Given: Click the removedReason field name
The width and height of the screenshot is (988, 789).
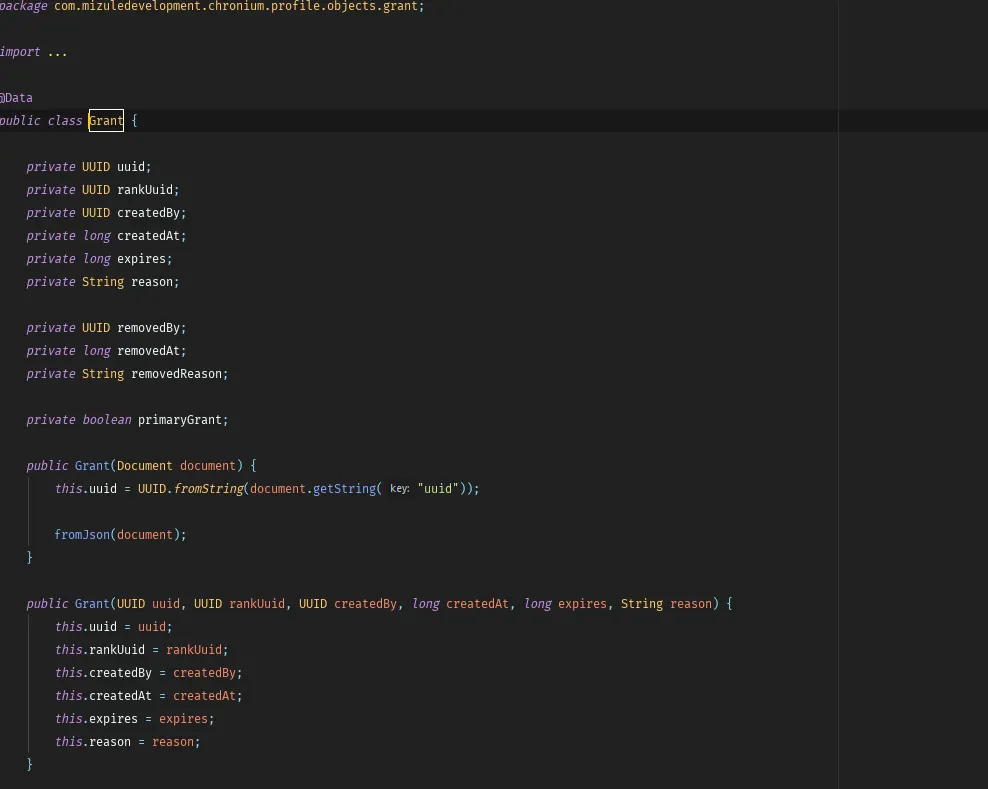Looking at the screenshot, I should (176, 374).
